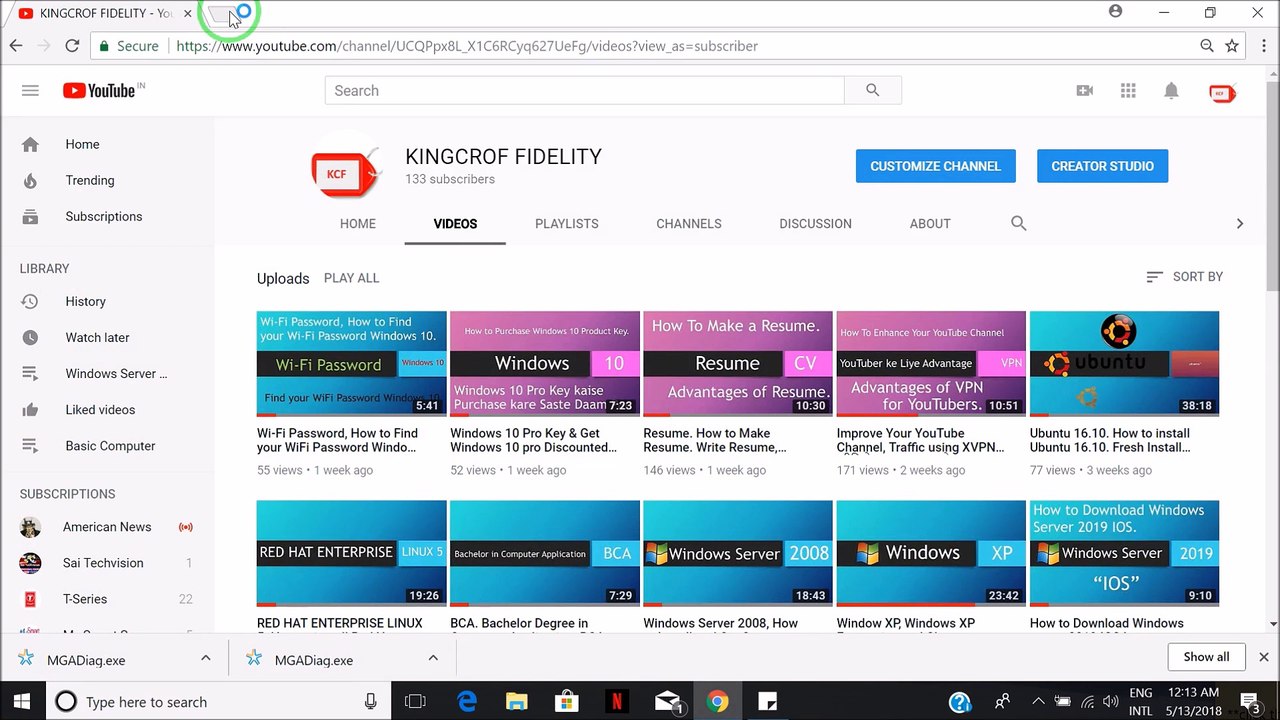Expand options for first MGADiag.exe download

pos(205,658)
